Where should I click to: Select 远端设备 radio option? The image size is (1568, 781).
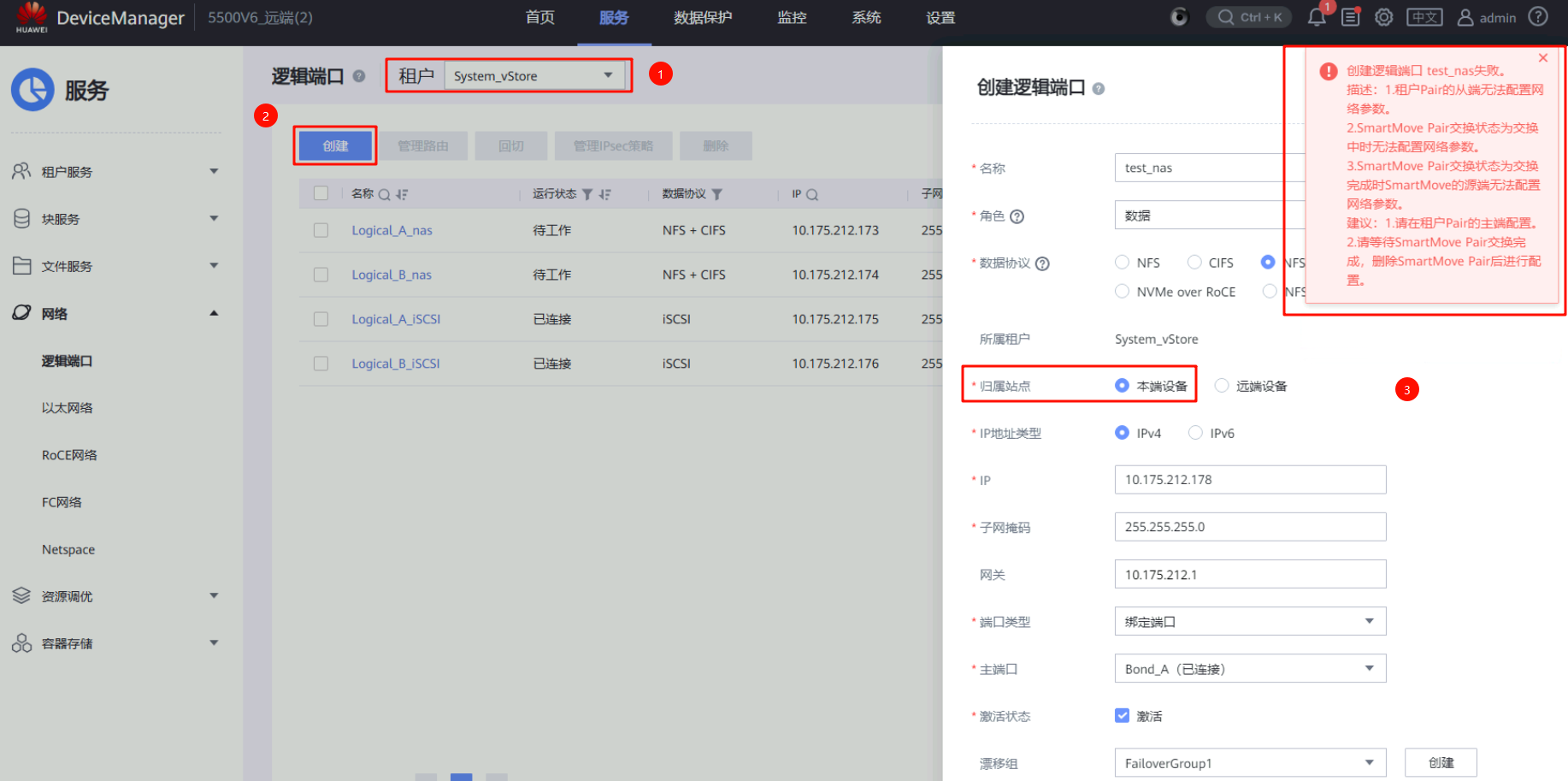[x=1222, y=386]
